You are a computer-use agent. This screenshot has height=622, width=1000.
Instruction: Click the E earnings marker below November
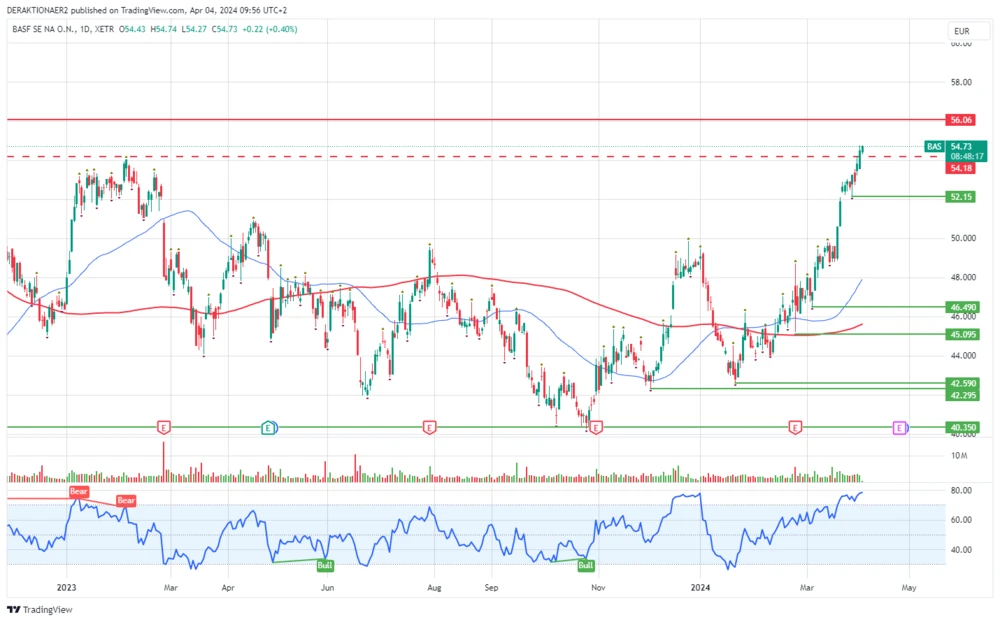pos(594,427)
